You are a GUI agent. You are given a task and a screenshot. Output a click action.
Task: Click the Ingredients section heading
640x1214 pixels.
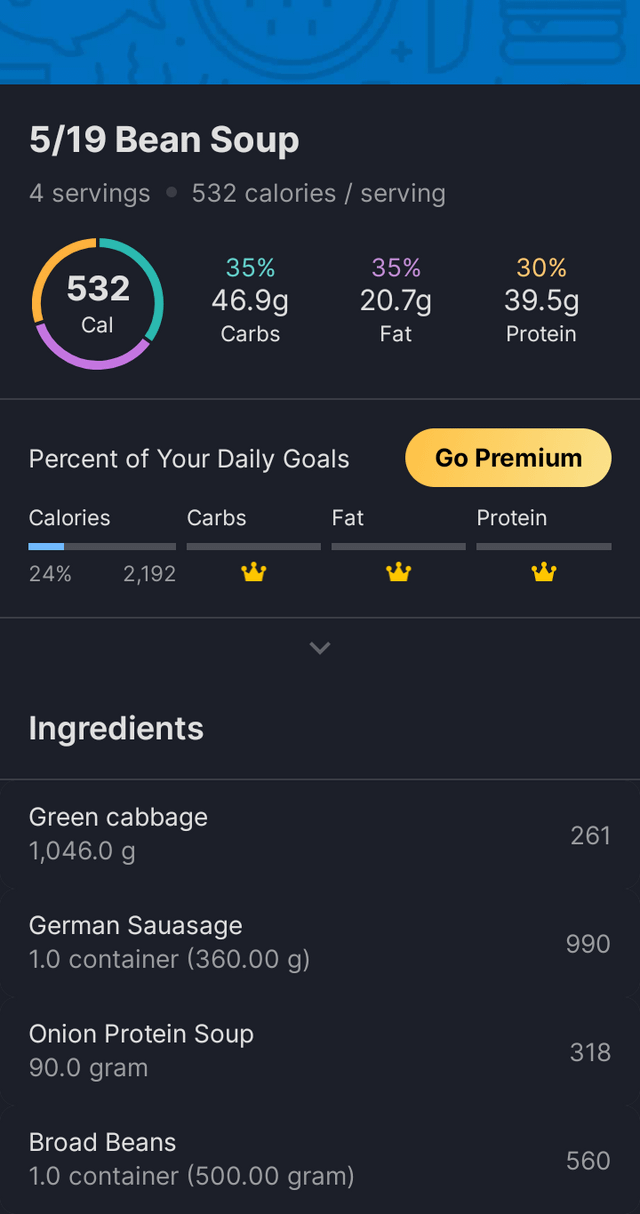pyautogui.click(x=116, y=728)
